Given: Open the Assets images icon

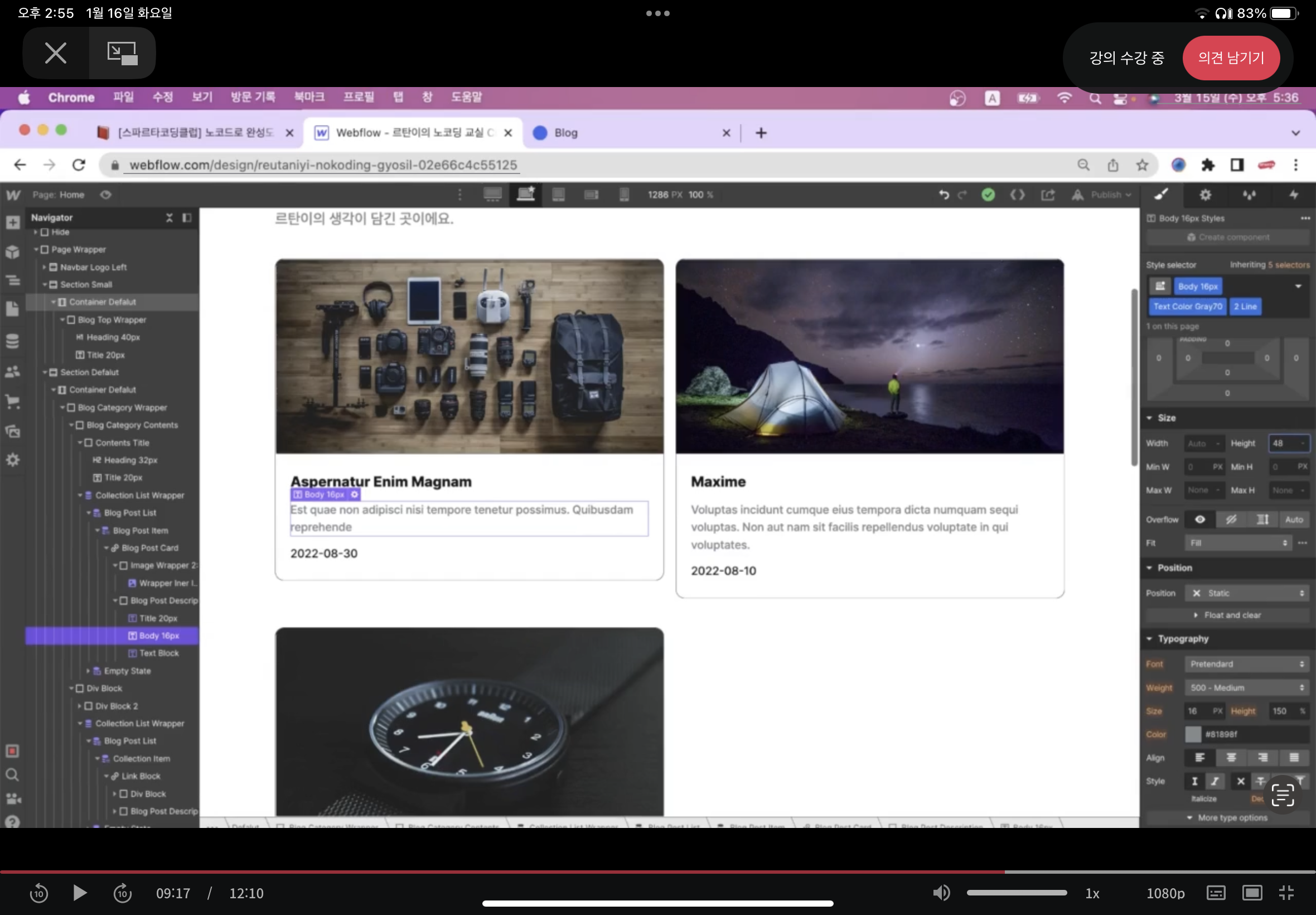Looking at the screenshot, I should (x=13, y=431).
